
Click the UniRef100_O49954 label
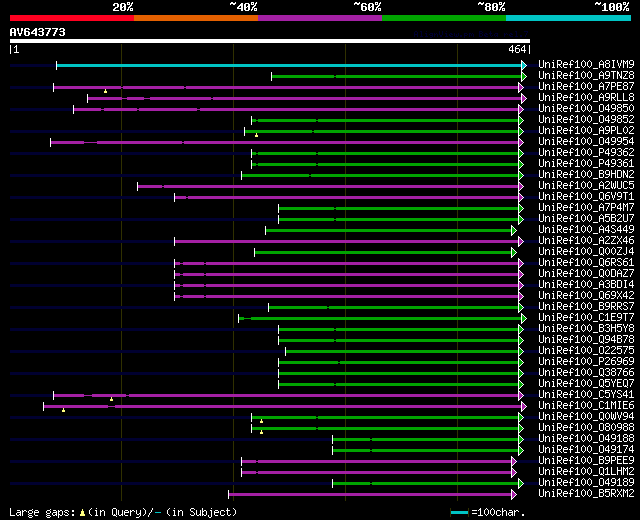point(586,141)
